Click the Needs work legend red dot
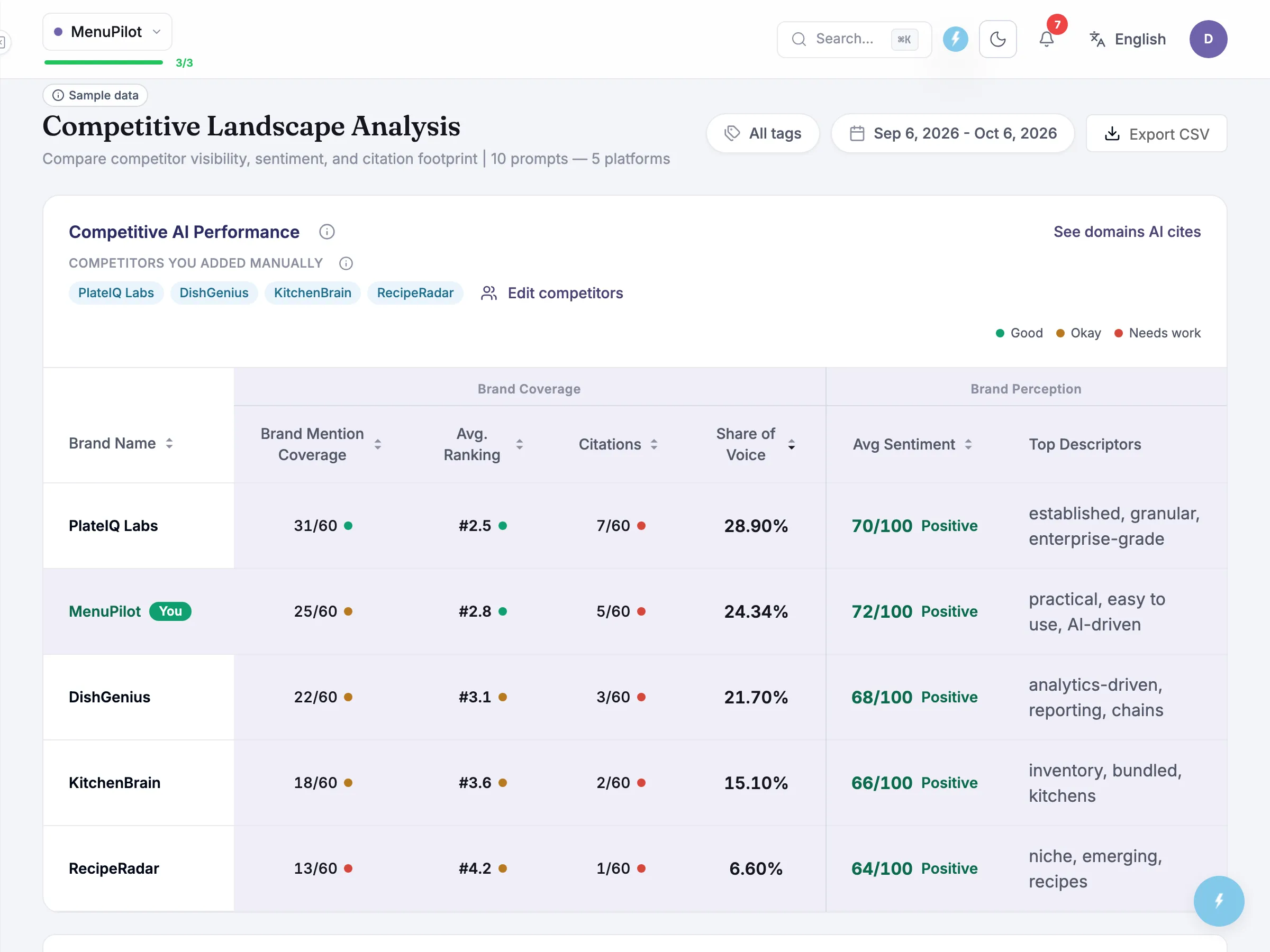The image size is (1270, 952). pos(1119,333)
